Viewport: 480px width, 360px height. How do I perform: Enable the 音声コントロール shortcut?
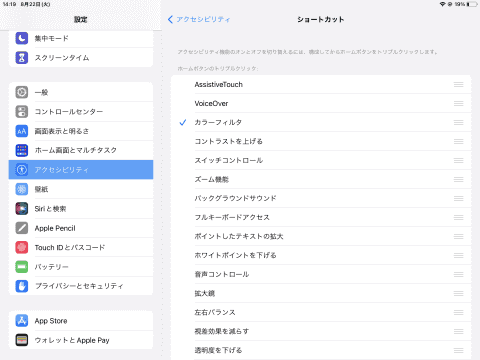pos(321,274)
